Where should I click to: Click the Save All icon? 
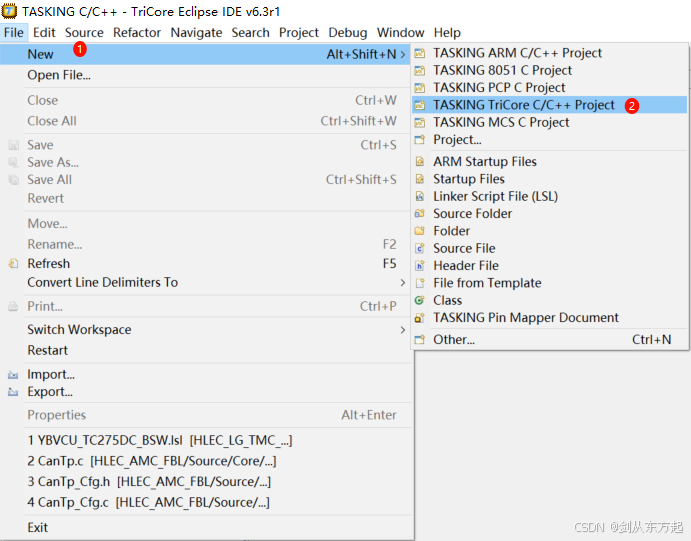pyautogui.click(x=14, y=180)
